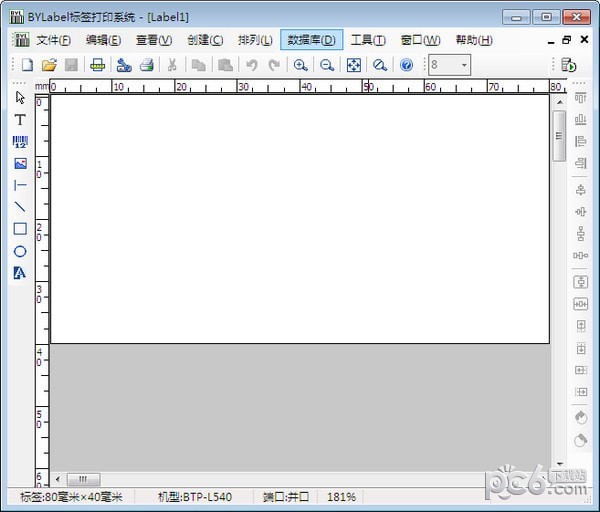This screenshot has height=512, width=600.
Task: Open printer setup with the yellow printer icon
Action: coord(98,65)
